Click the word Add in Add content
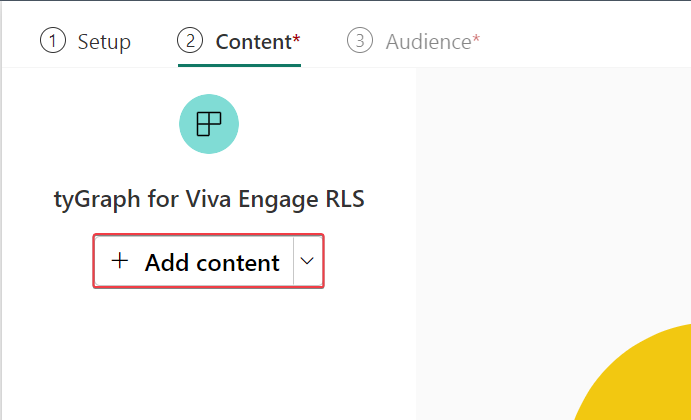 [x=166, y=262]
